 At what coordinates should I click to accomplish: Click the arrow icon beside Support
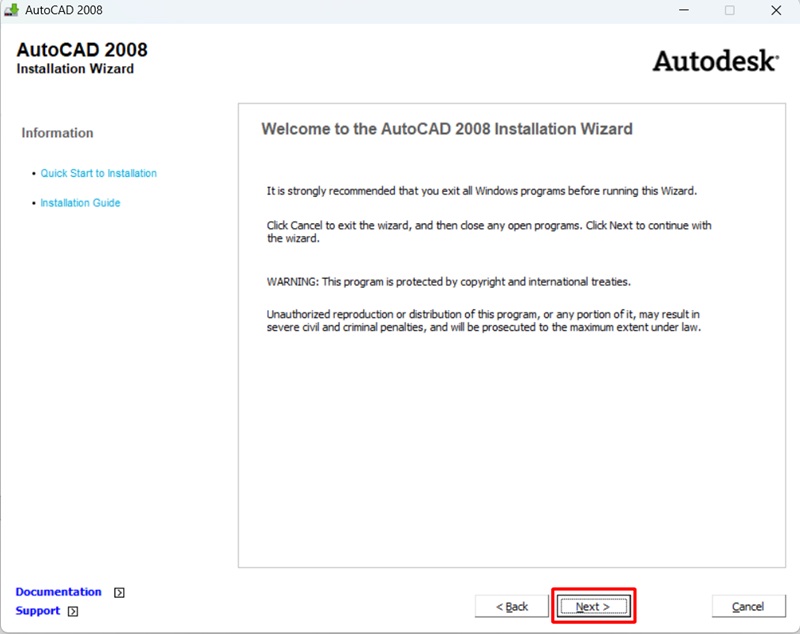click(x=73, y=611)
